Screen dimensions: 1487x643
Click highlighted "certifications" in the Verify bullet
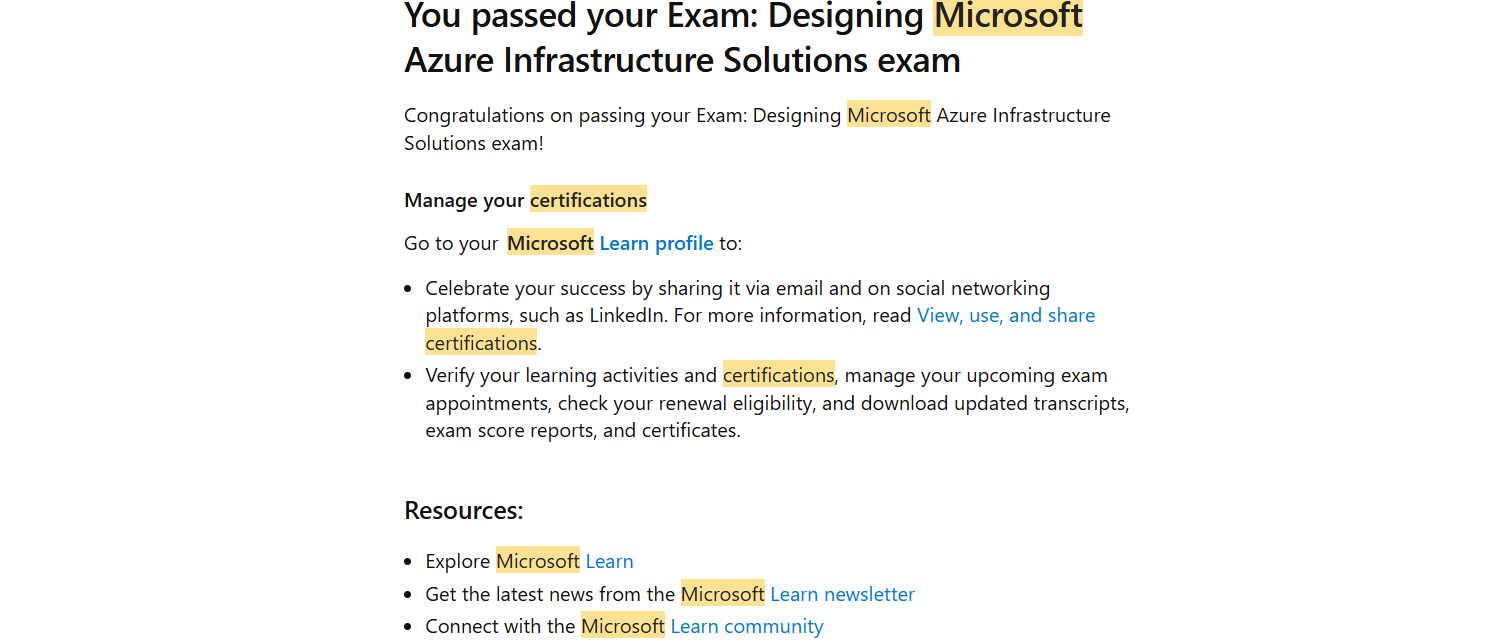click(x=778, y=375)
